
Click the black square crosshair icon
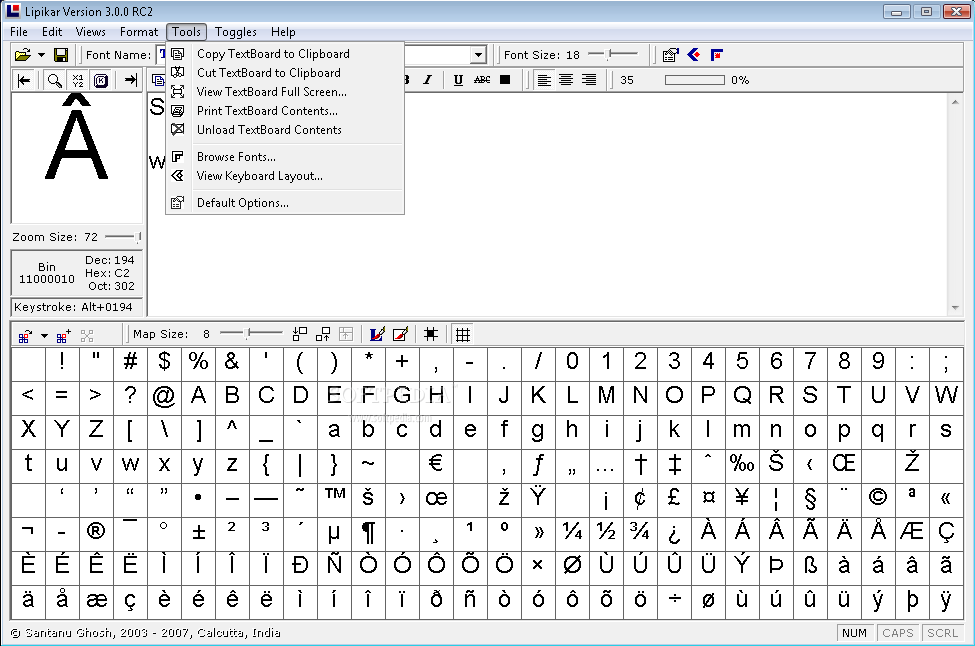point(430,335)
